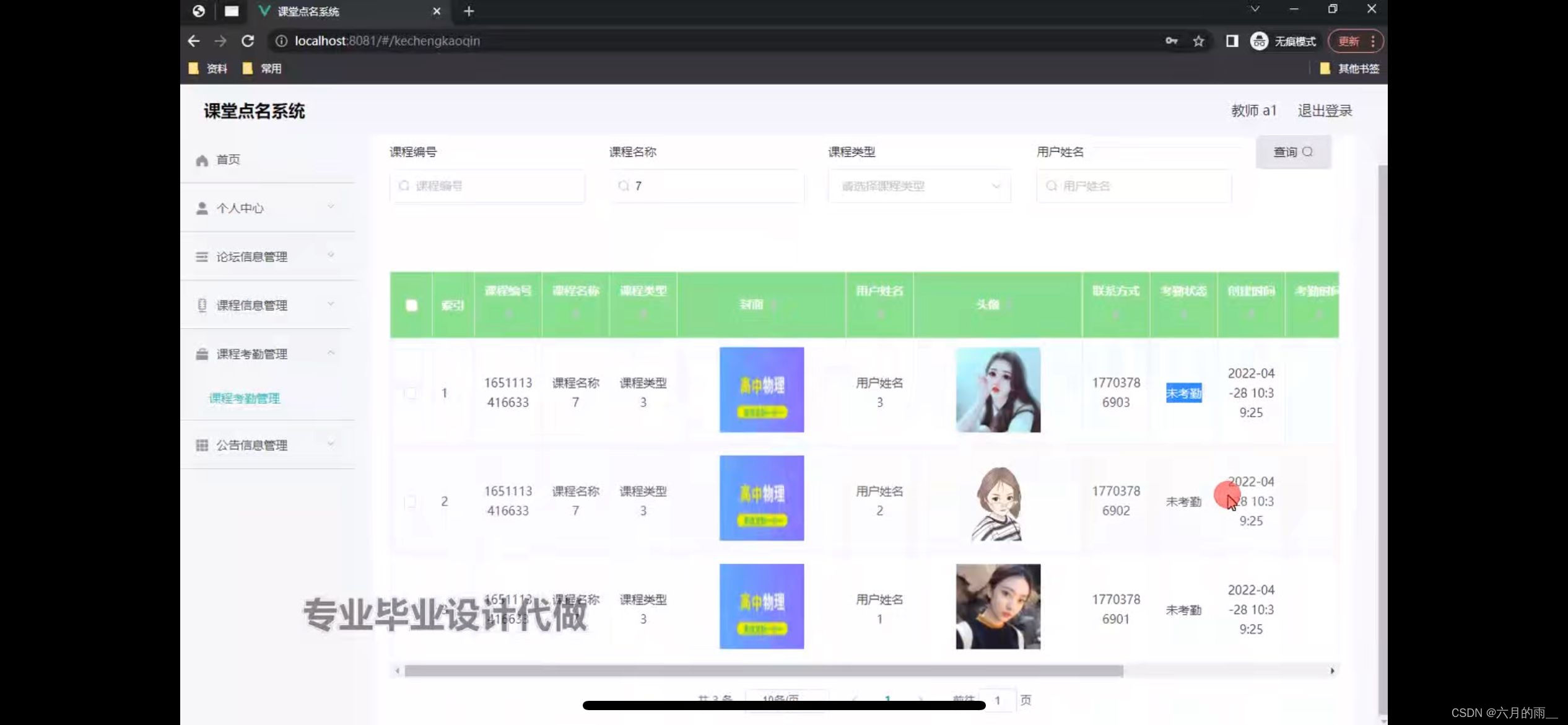Bookmark this page with star icon
The image size is (1568, 725).
click(x=1199, y=41)
